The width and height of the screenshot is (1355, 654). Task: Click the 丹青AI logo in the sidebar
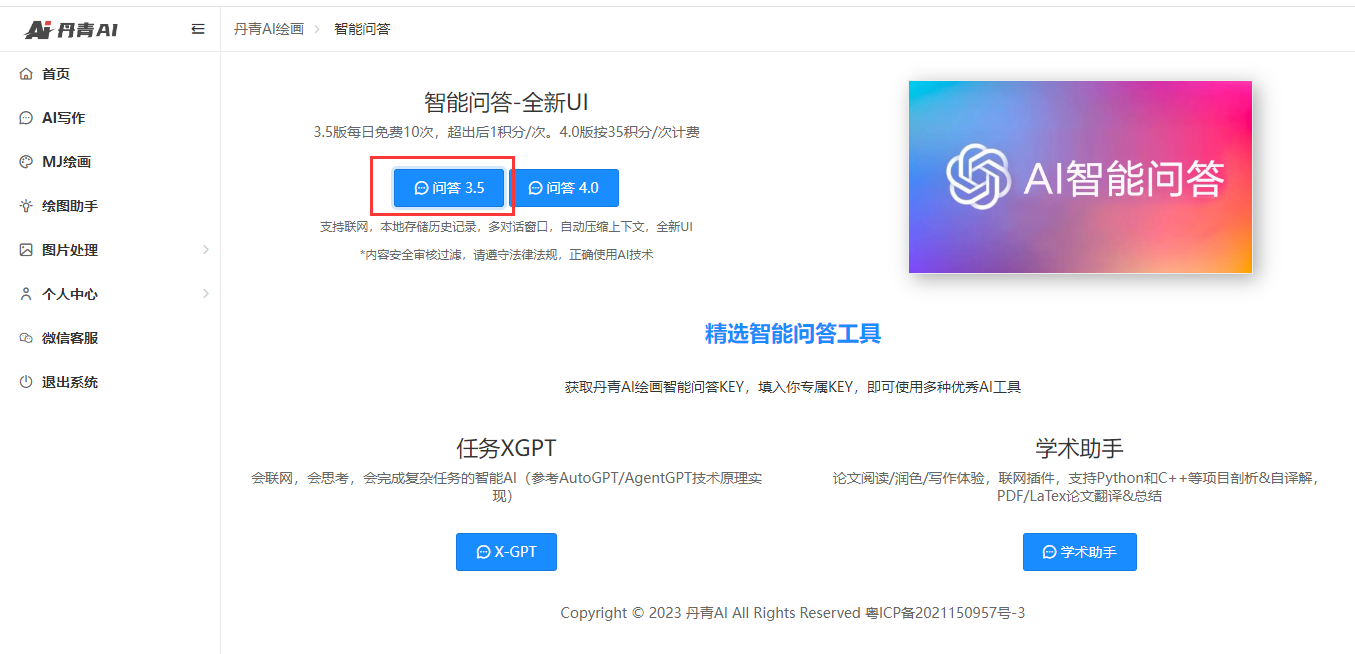click(72, 30)
